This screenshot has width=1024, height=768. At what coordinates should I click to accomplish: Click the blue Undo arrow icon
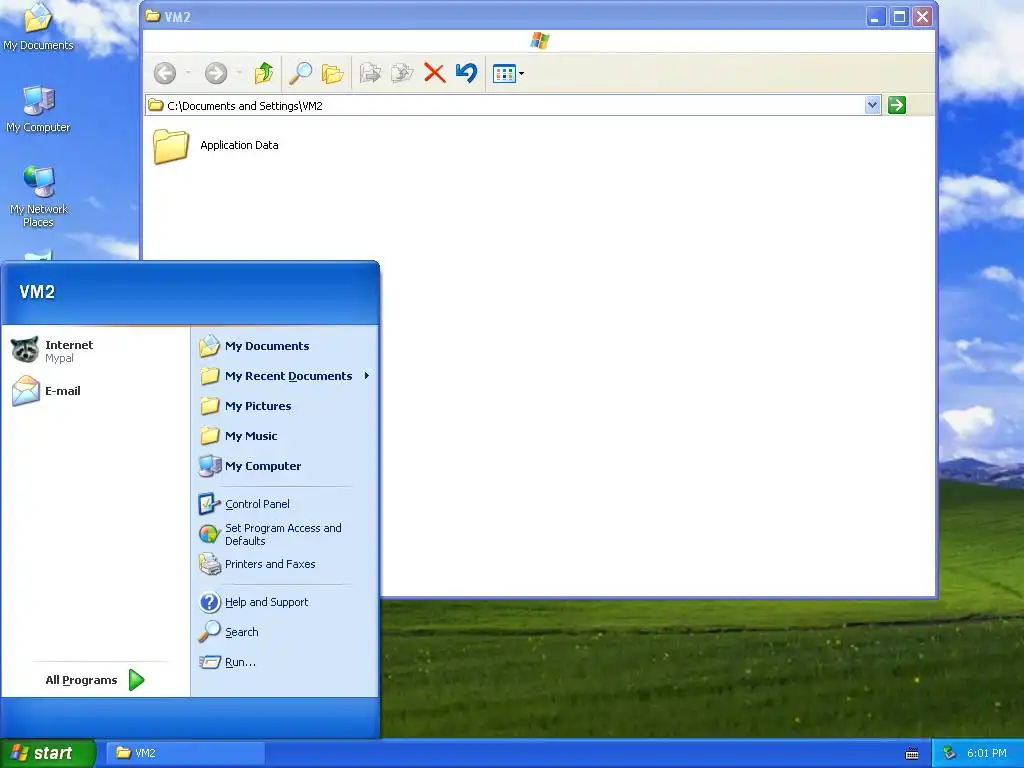[466, 73]
